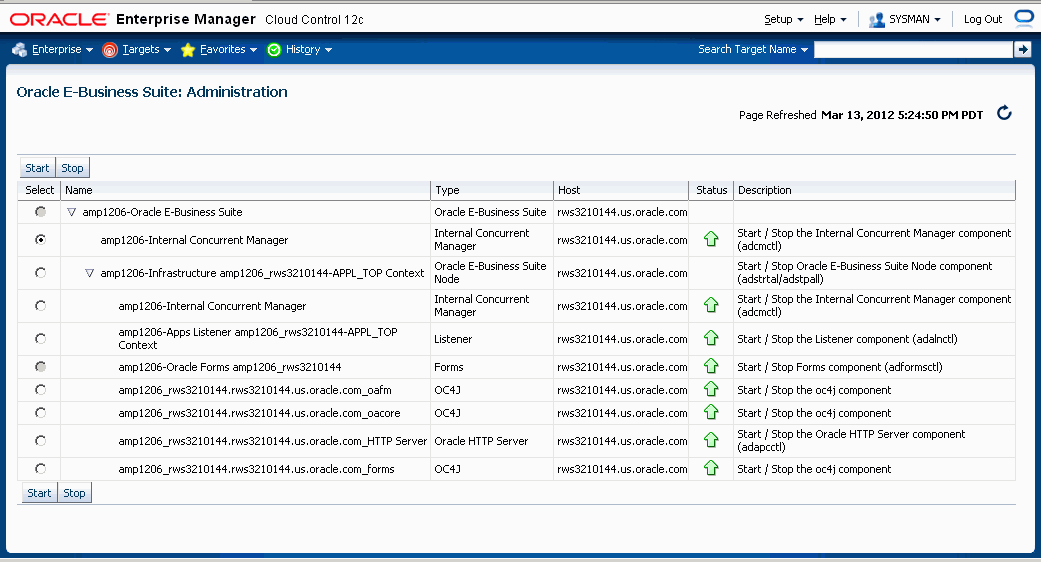This screenshot has height=562, width=1041.
Task: Click the page refreshed timestamp text
Action: point(902,115)
